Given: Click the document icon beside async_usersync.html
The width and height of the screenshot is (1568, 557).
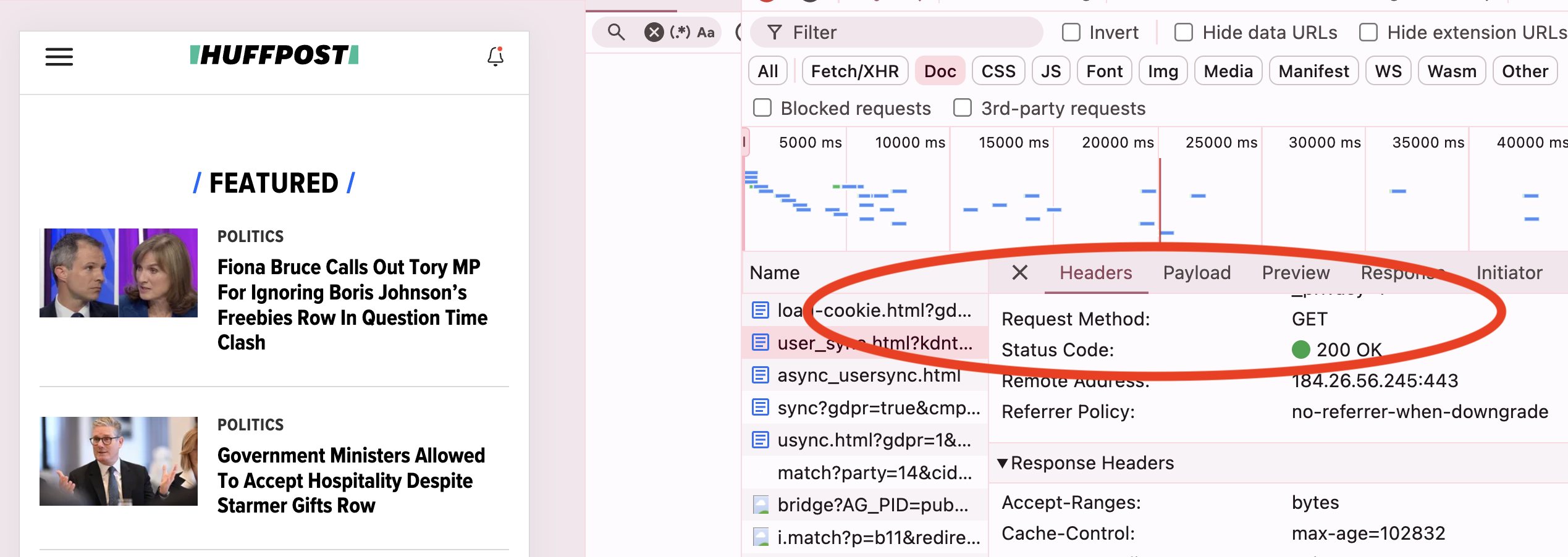Looking at the screenshot, I should click(761, 375).
